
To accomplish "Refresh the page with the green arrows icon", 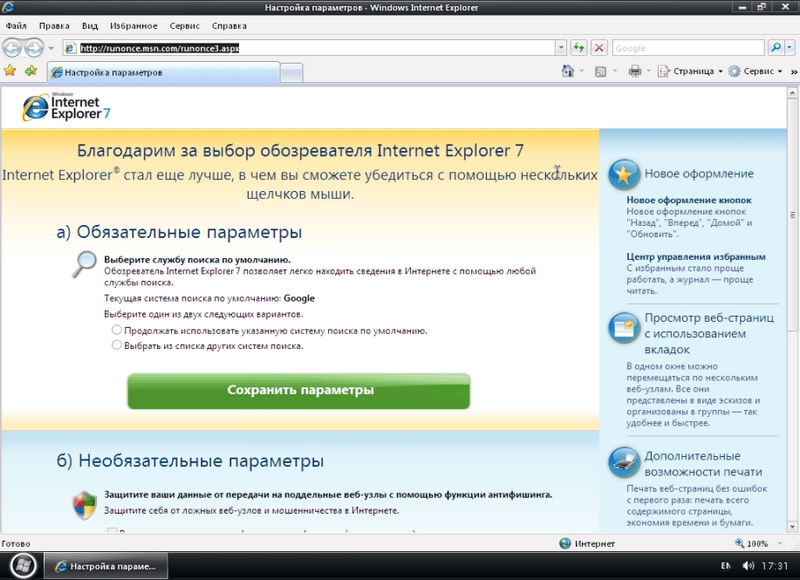I will 579,48.
